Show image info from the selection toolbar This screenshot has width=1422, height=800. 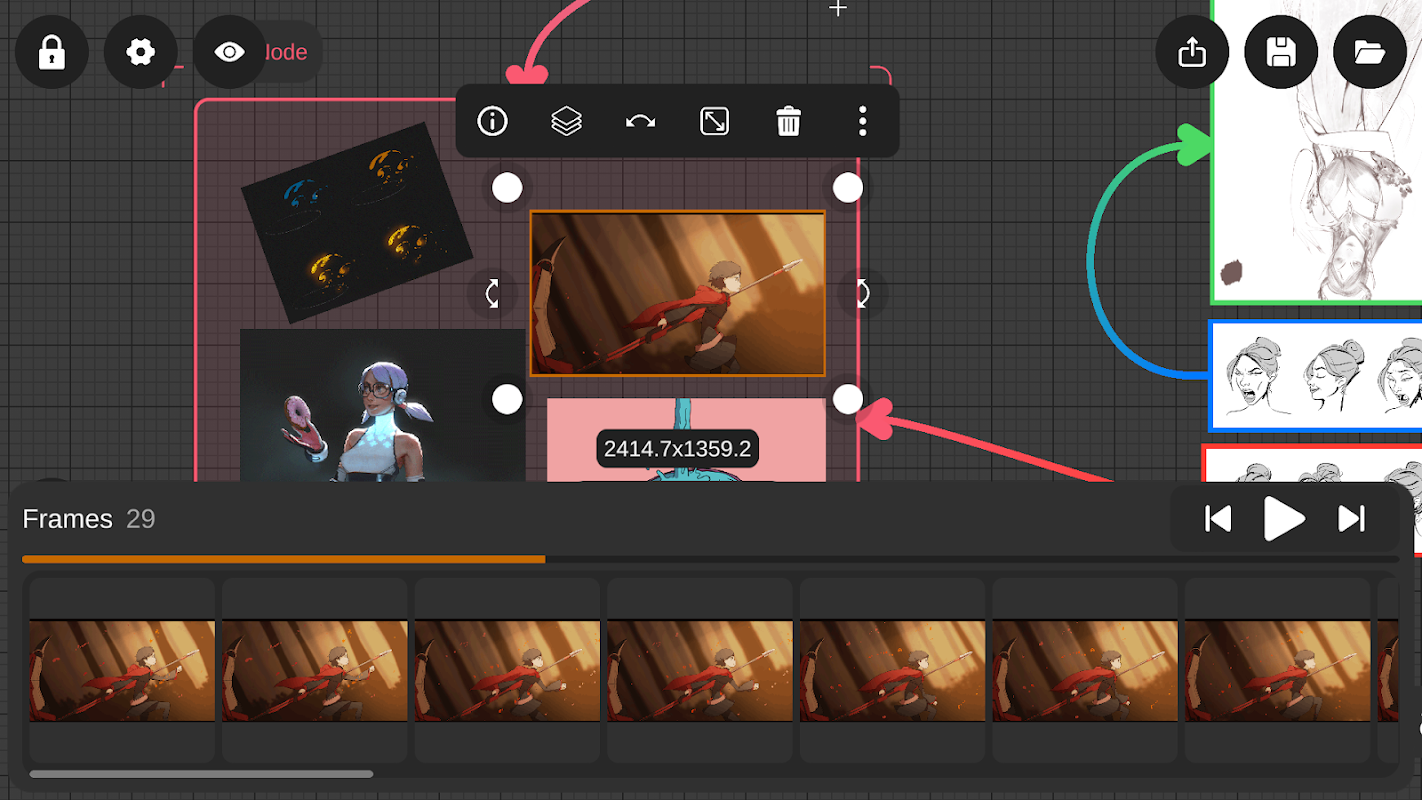coord(493,121)
